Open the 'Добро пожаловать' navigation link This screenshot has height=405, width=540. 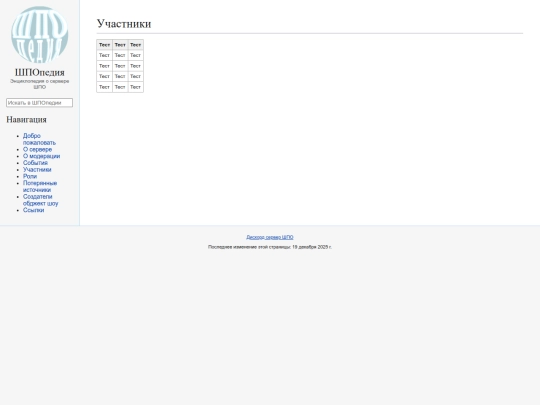(x=39, y=139)
